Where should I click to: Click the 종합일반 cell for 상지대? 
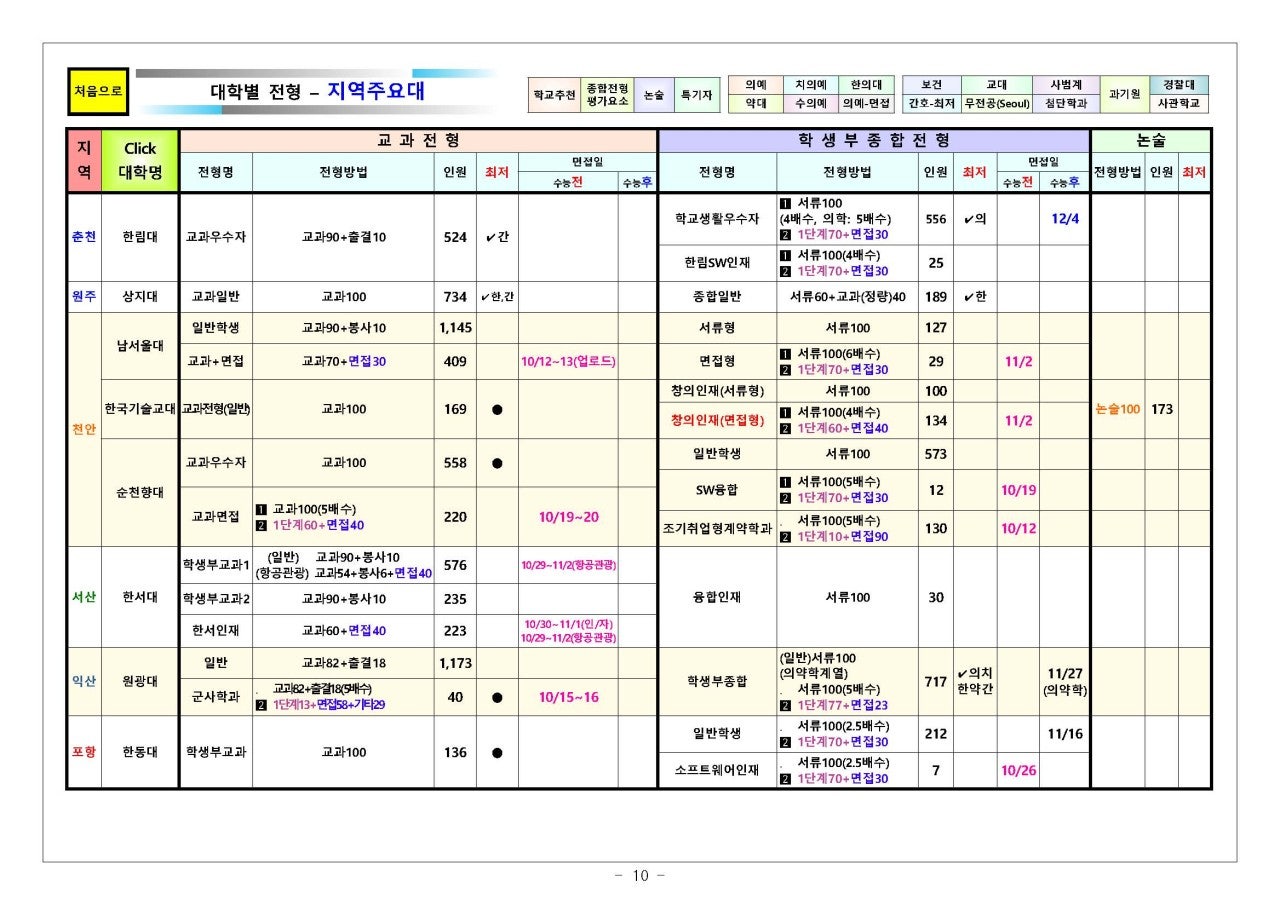point(717,297)
